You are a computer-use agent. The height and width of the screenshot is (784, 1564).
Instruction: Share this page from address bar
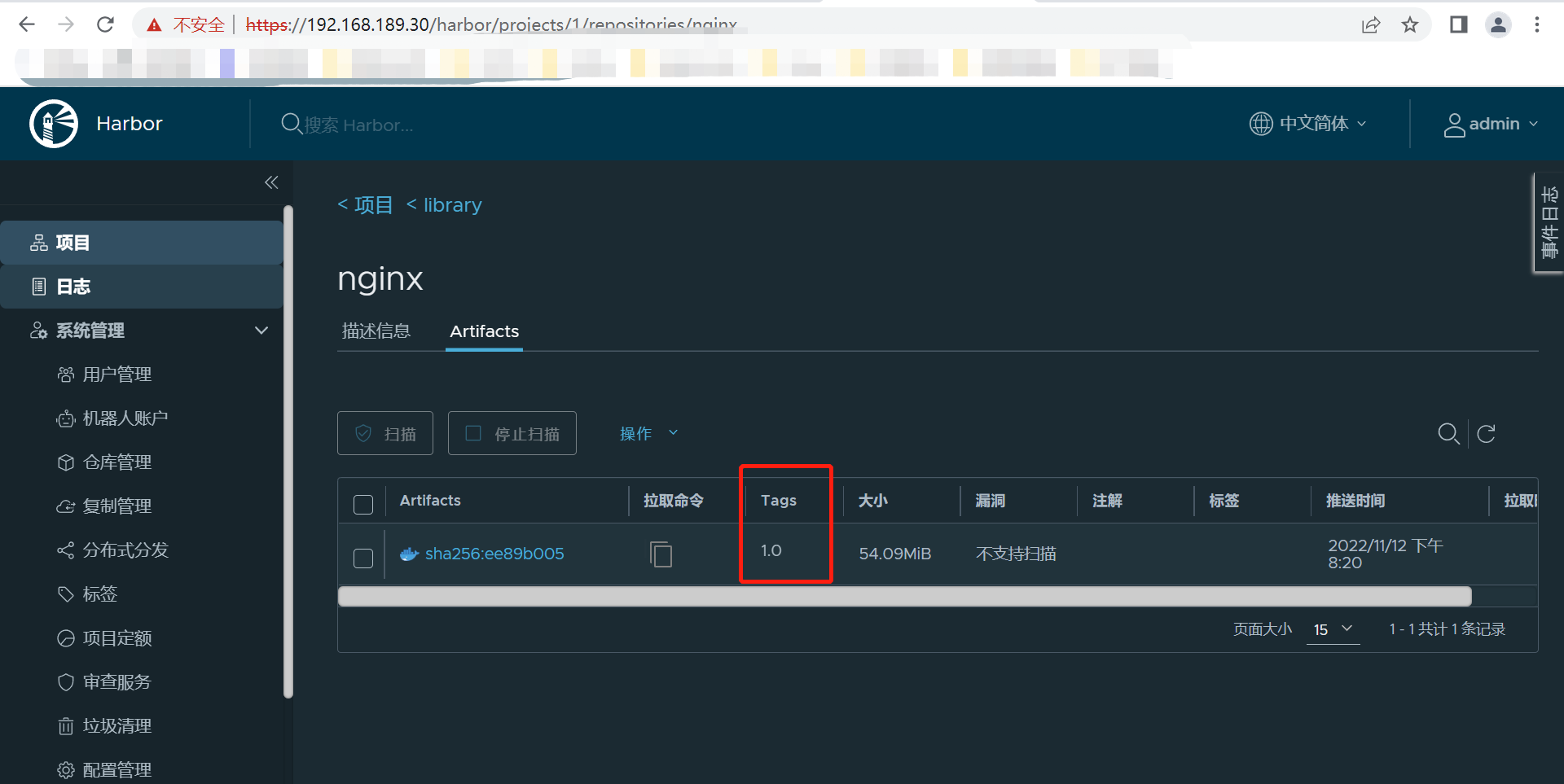(x=1371, y=25)
